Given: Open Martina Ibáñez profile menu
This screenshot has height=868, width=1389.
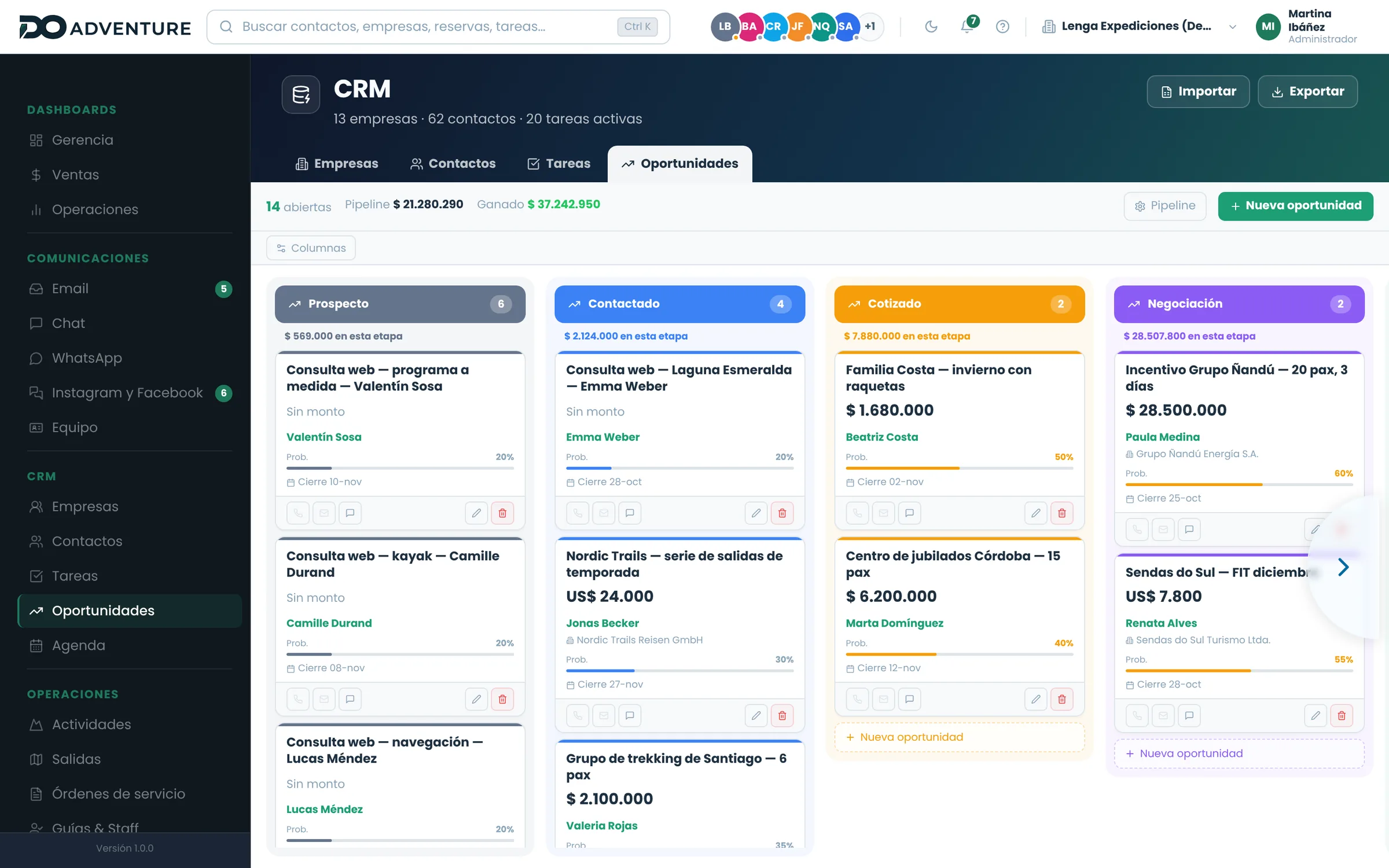Looking at the screenshot, I should pyautogui.click(x=1308, y=27).
